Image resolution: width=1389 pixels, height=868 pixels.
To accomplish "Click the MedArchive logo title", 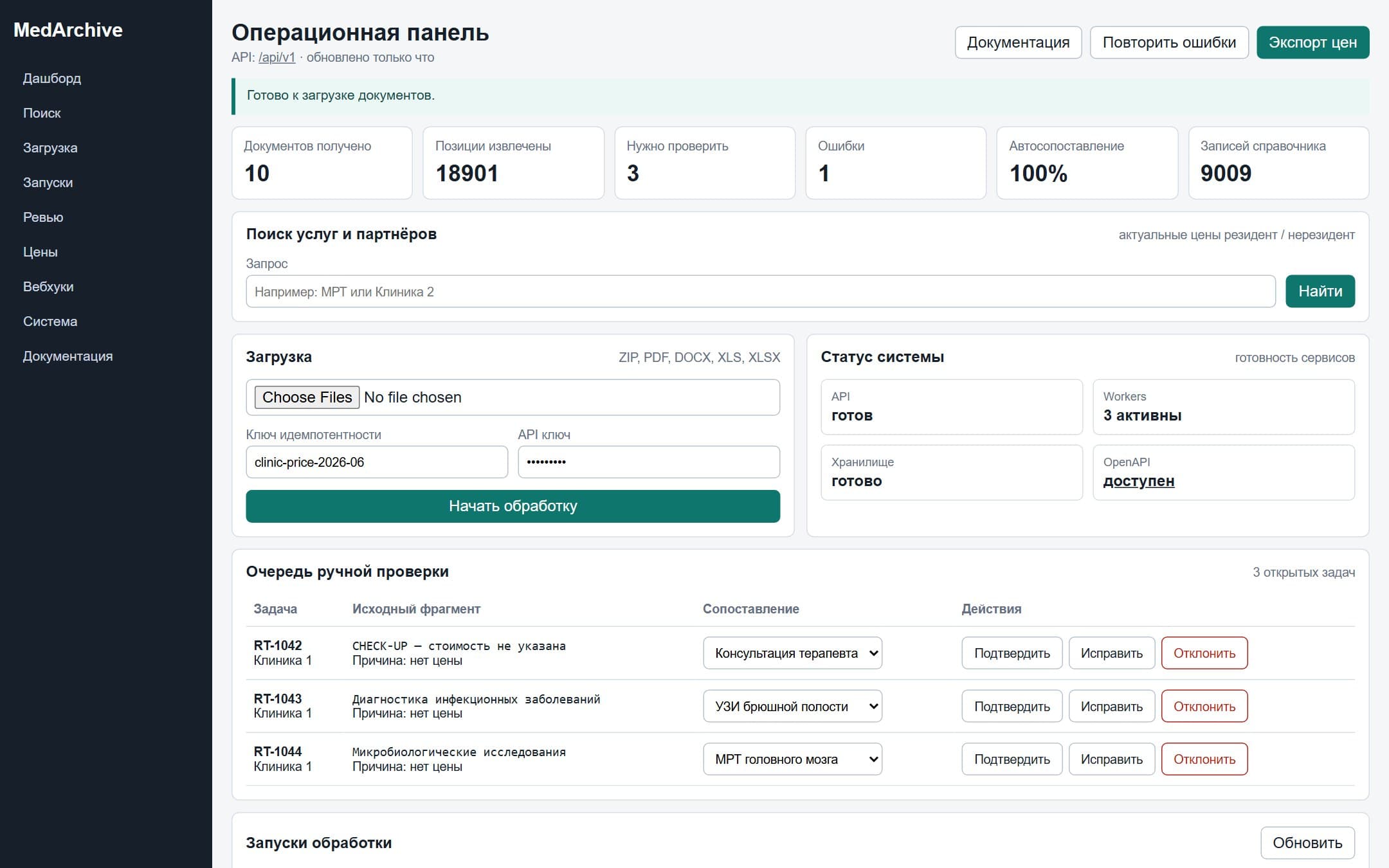I will (x=68, y=30).
